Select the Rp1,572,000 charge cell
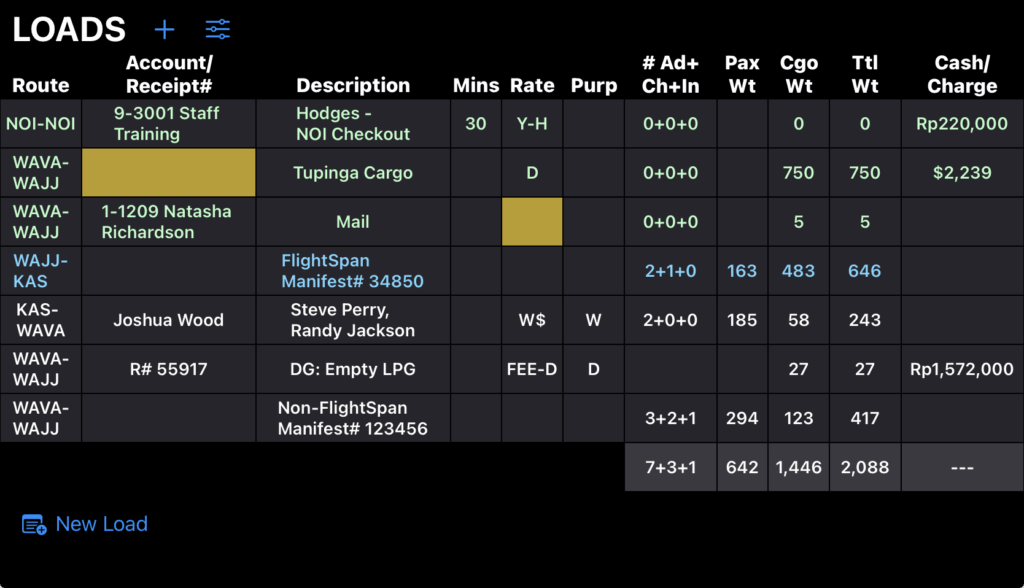The image size is (1024, 588). 962,369
